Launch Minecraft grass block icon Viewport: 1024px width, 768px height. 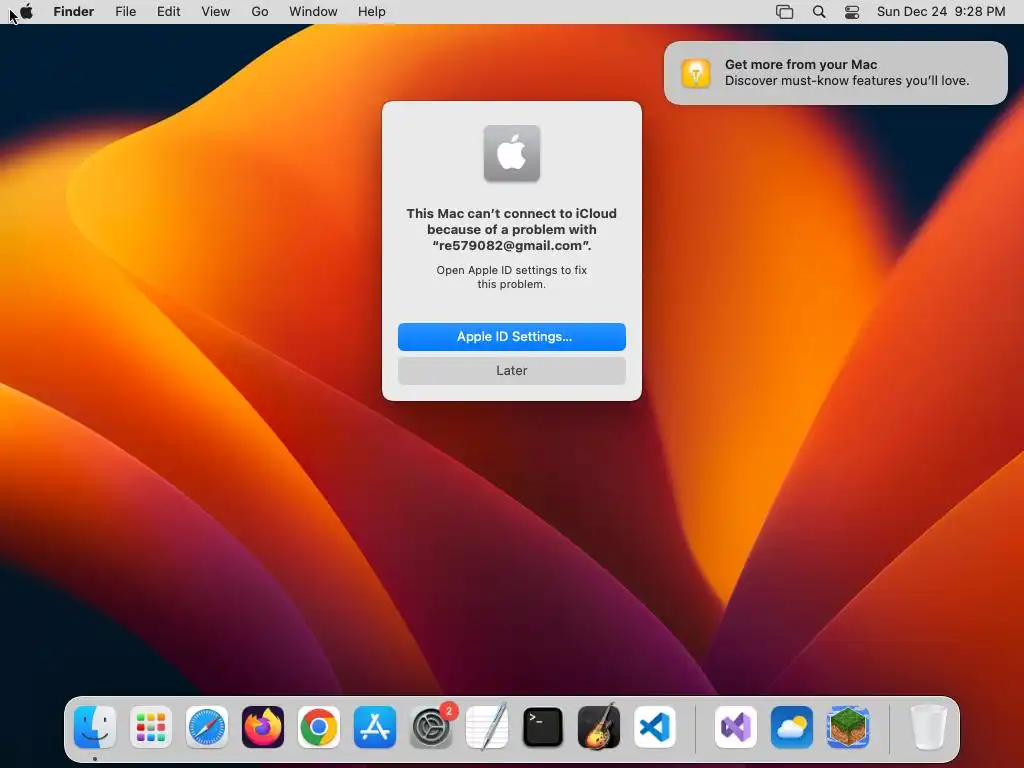(848, 727)
